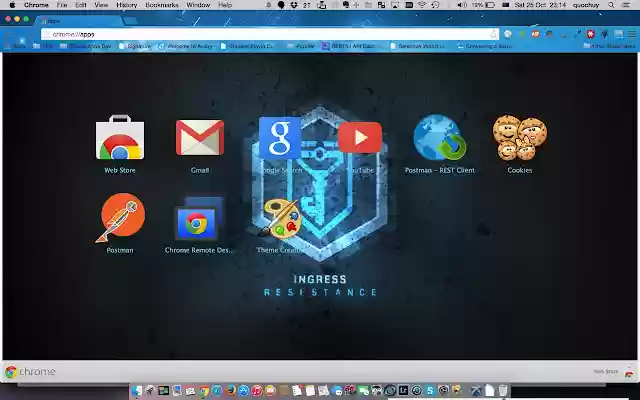Screen dimensions: 640x400
Task: Open the Theme Creator app
Action: [x=280, y=218]
